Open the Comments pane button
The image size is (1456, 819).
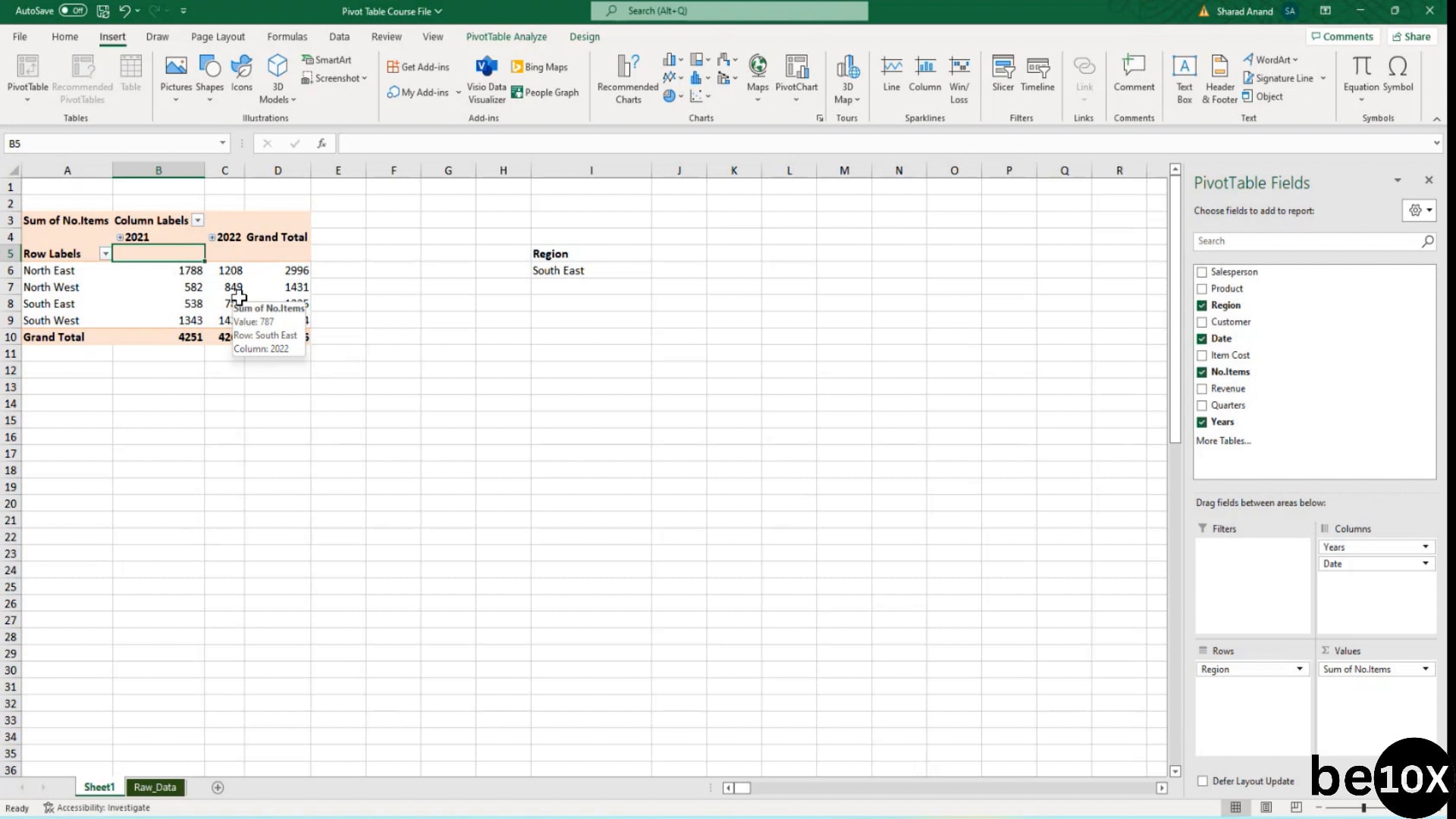[x=1341, y=36]
